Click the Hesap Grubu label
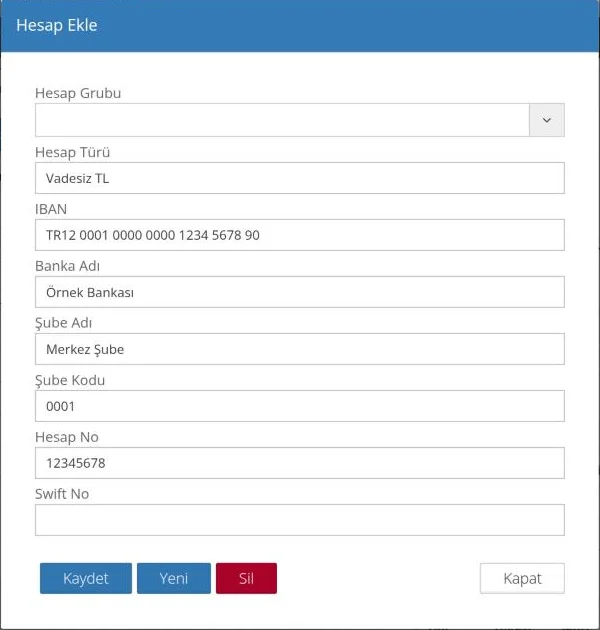The image size is (600, 630). pyautogui.click(x=78, y=93)
